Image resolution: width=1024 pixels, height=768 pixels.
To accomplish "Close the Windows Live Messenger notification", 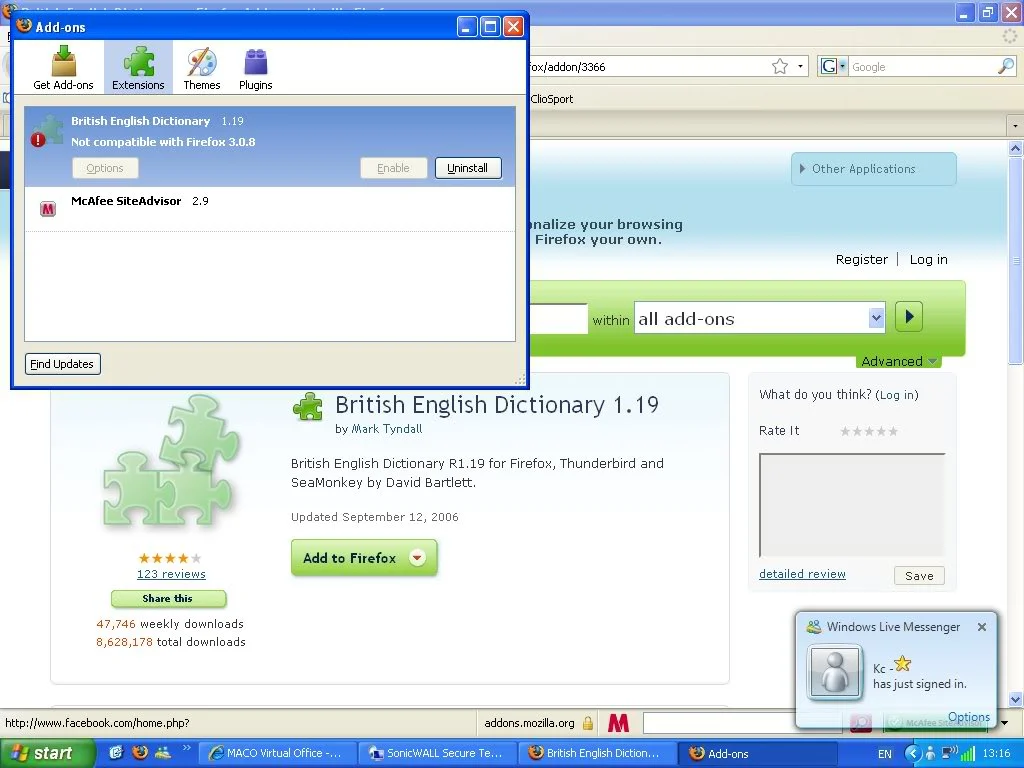I will tap(982, 627).
